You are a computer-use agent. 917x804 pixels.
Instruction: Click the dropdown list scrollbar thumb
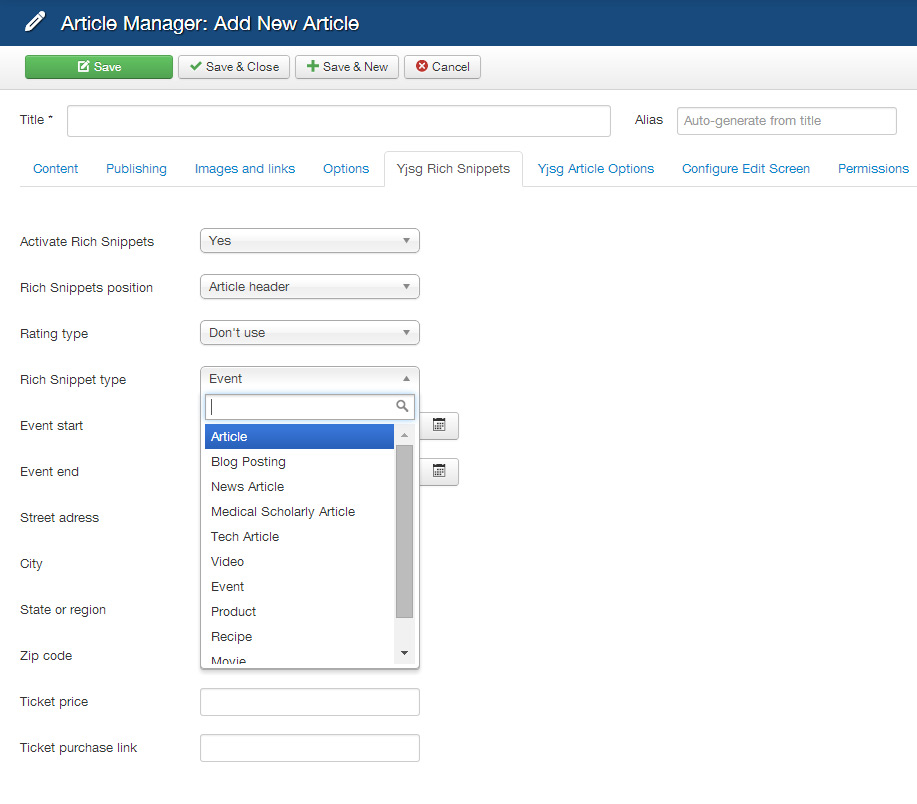click(404, 531)
